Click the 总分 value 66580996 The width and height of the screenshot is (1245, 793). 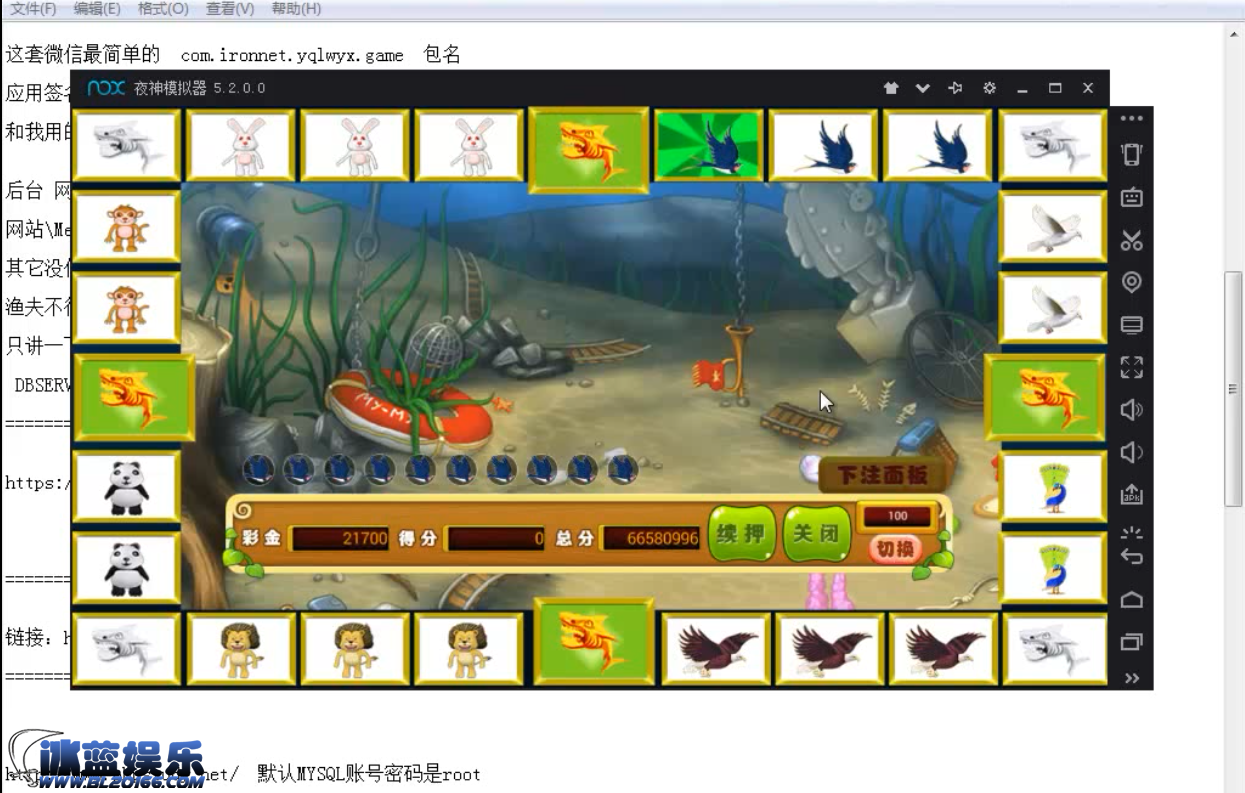(x=652, y=538)
